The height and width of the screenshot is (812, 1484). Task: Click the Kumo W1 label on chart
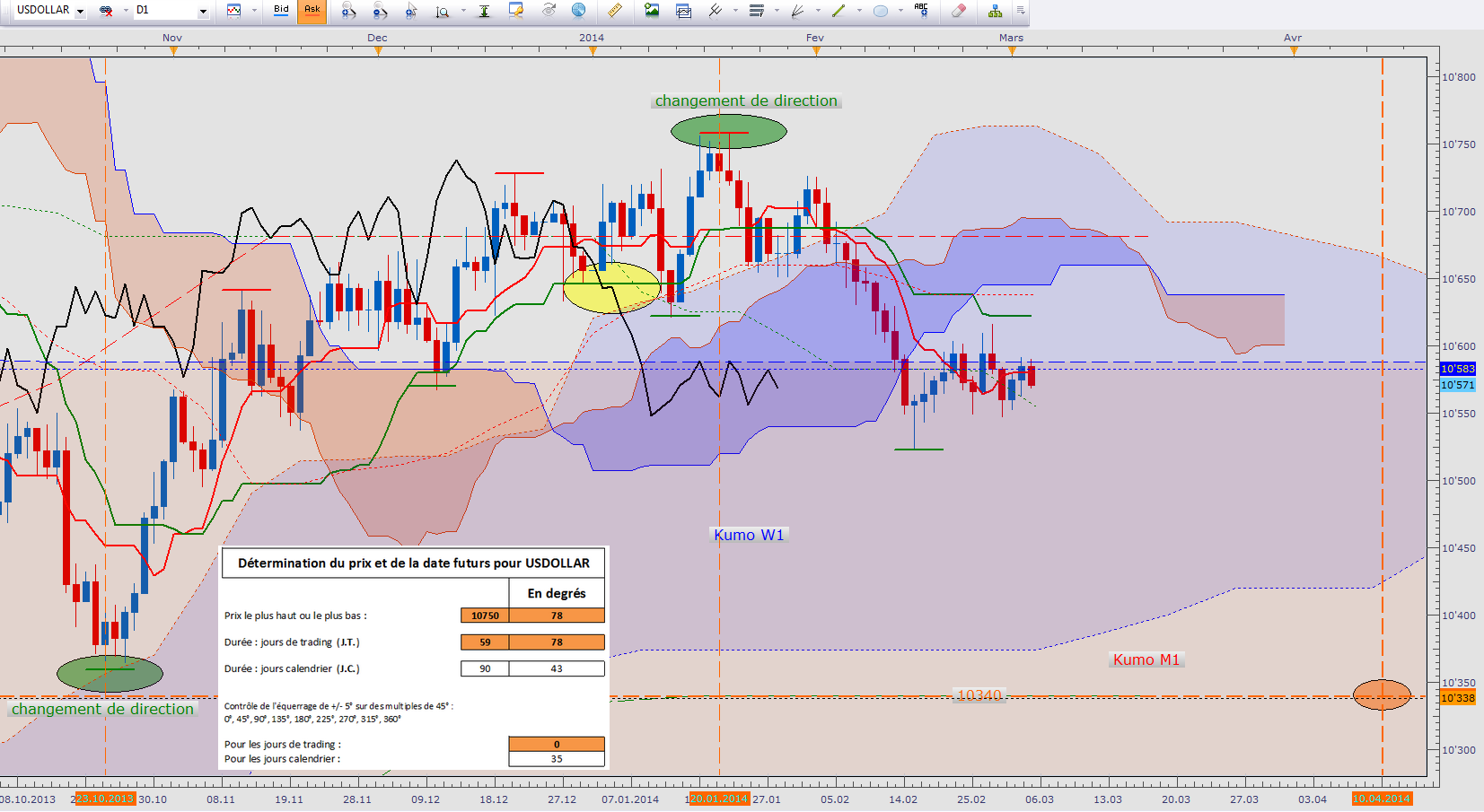[749, 535]
